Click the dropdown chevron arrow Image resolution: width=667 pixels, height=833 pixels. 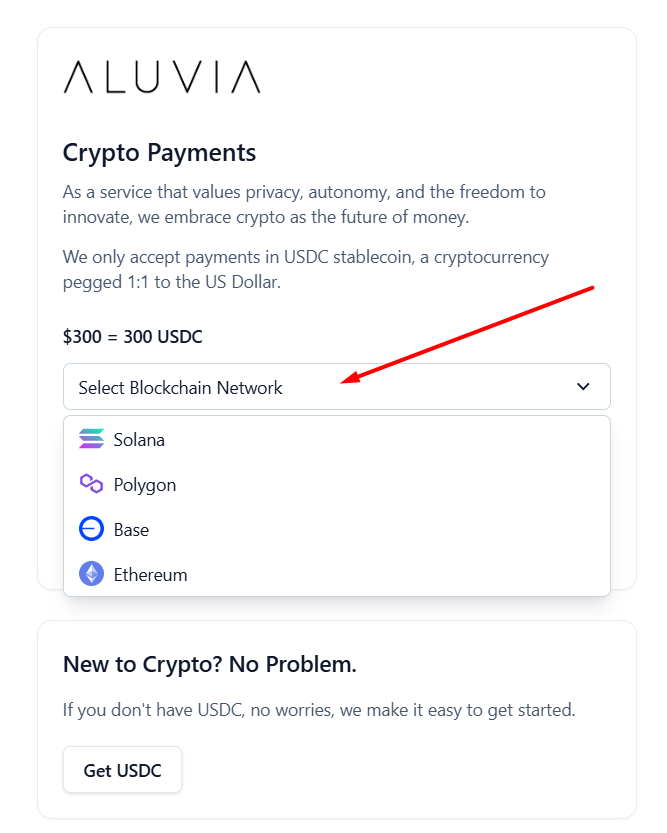(583, 386)
